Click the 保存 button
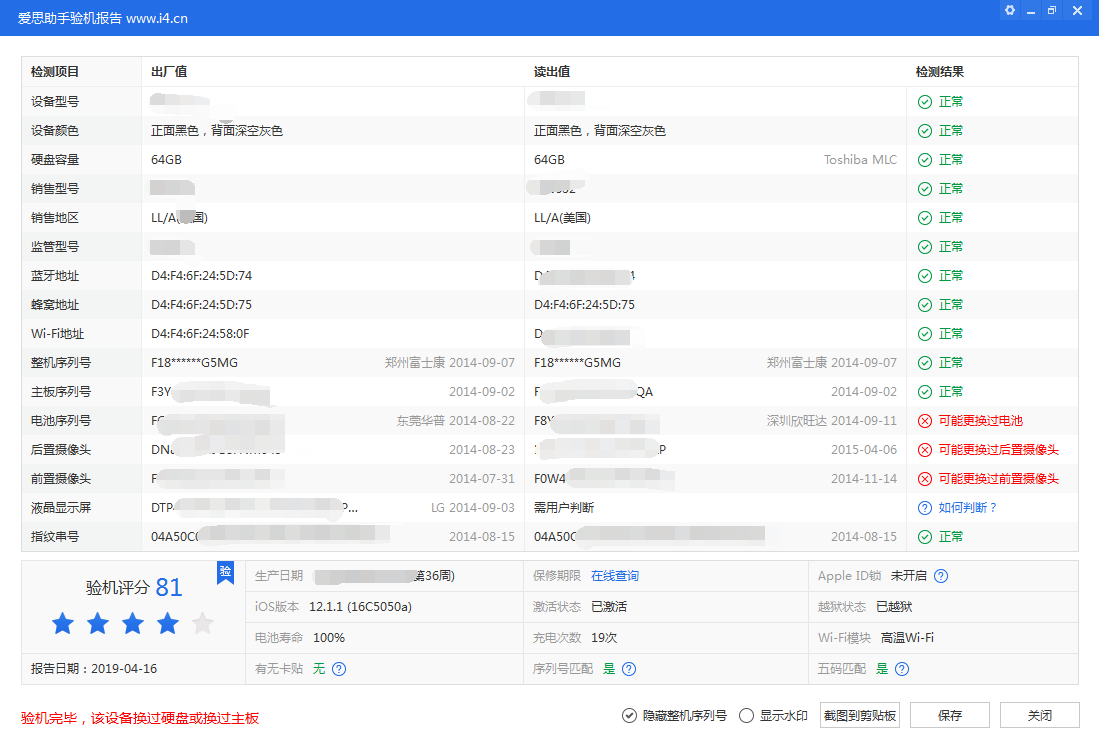1099x745 pixels. (x=949, y=715)
